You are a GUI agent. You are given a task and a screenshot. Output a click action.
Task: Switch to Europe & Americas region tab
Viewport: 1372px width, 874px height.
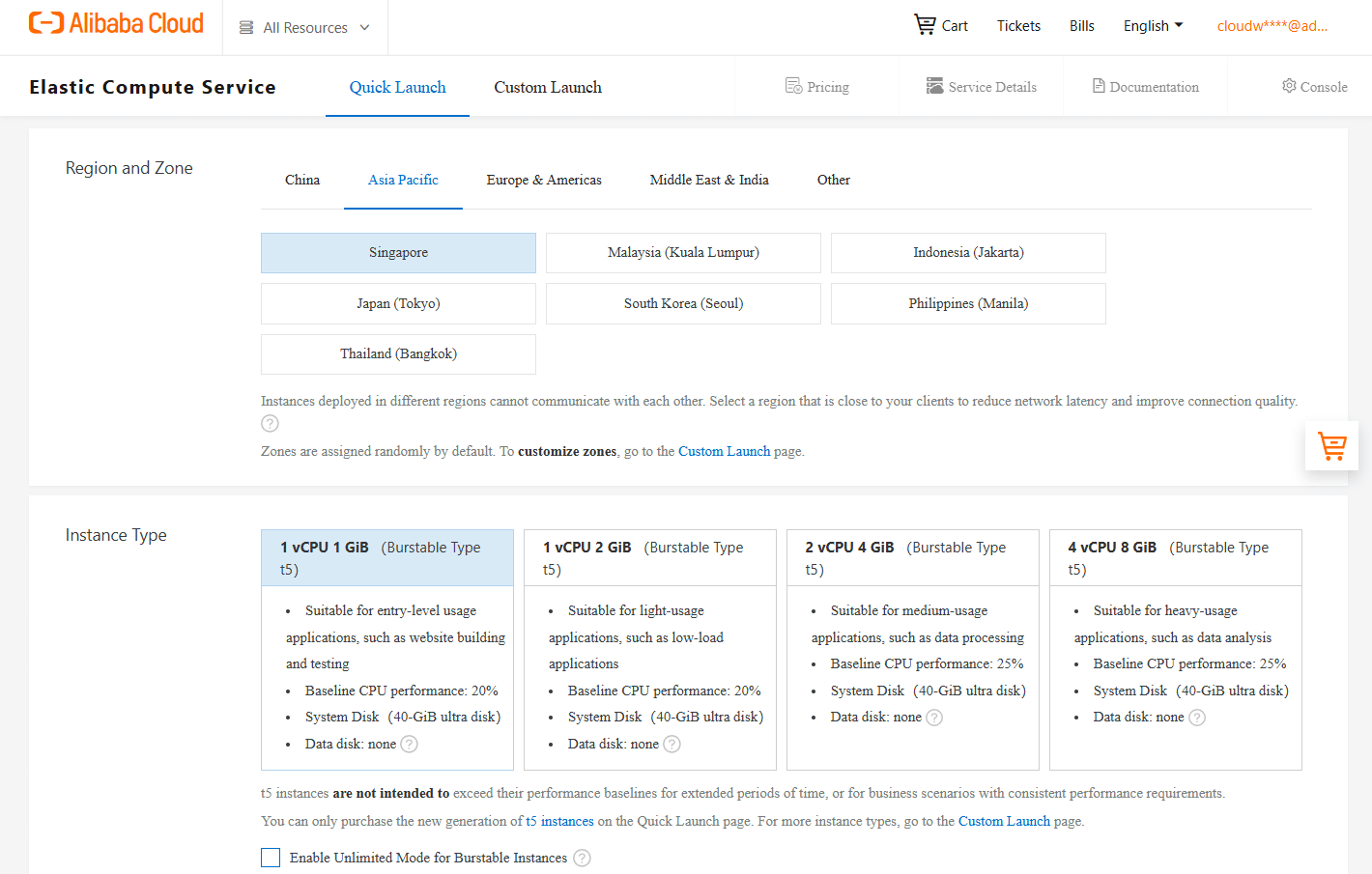point(544,180)
